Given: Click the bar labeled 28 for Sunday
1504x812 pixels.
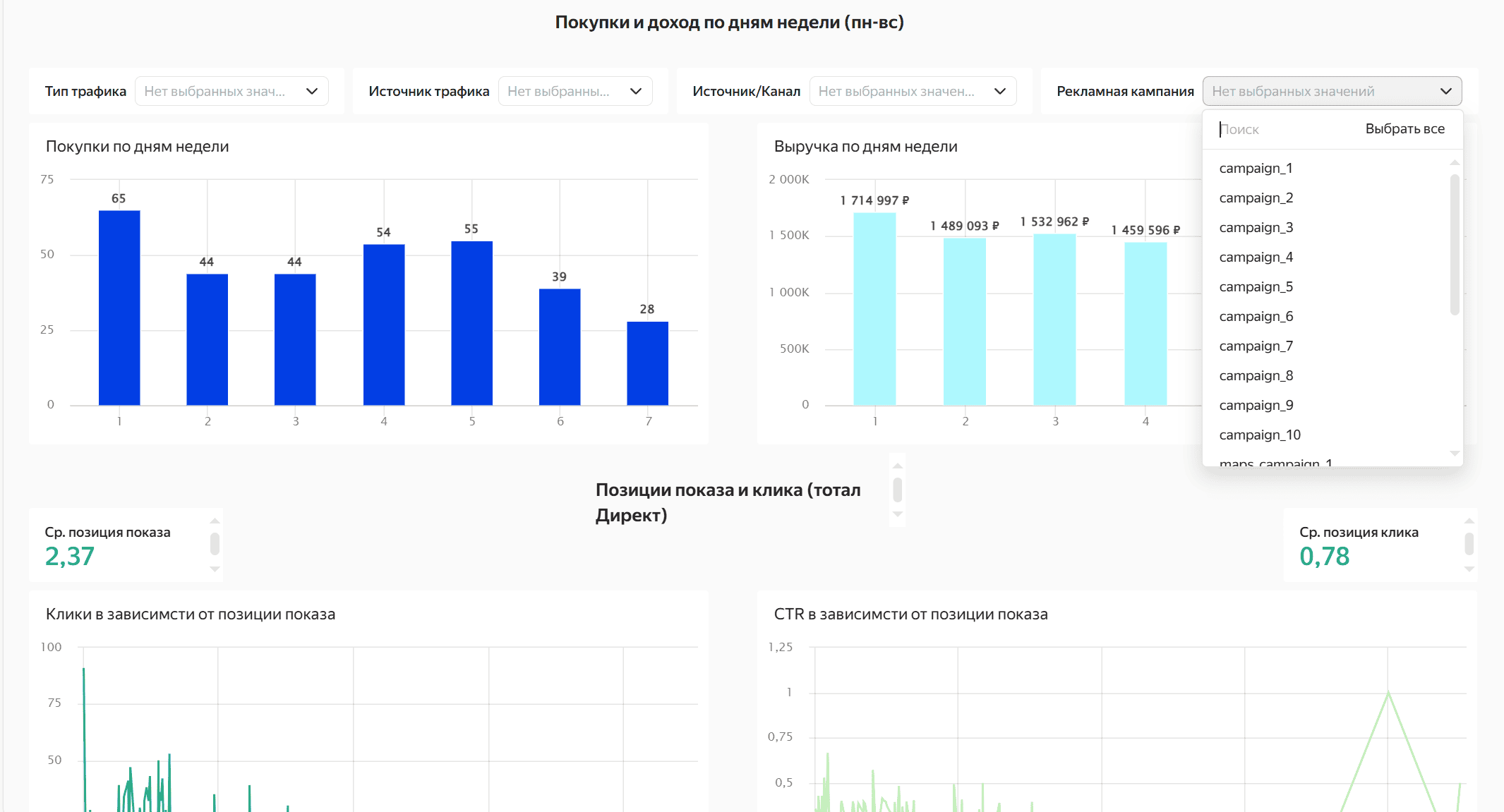Looking at the screenshot, I should (x=646, y=363).
